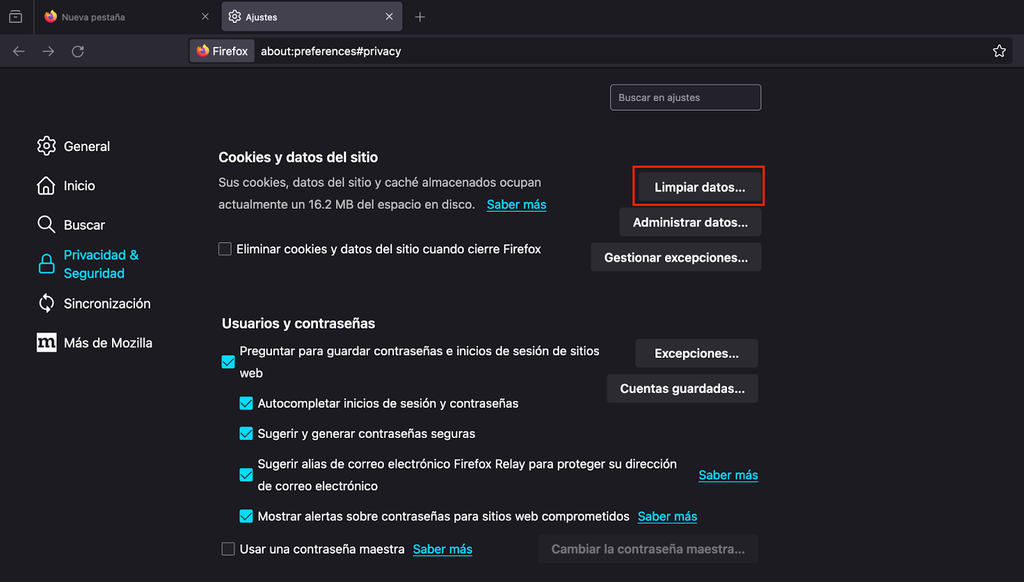Disable Autocompletar inicios de sesión y contraseñas

246,403
